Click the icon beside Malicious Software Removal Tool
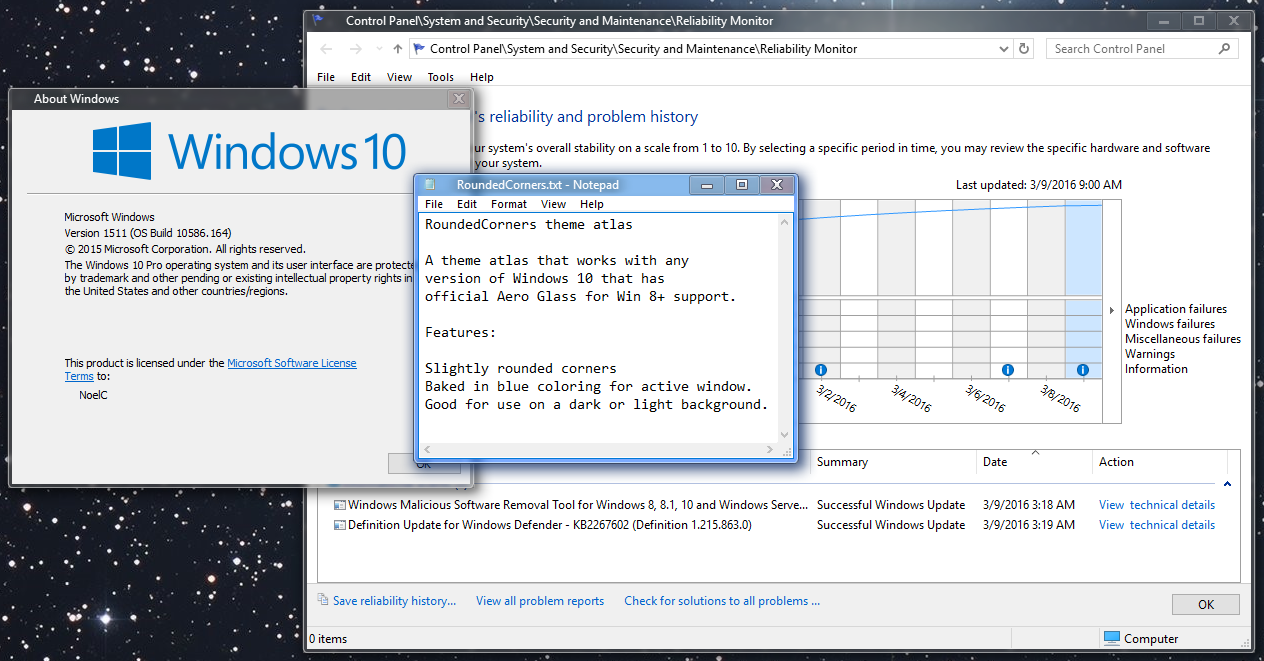 point(340,505)
